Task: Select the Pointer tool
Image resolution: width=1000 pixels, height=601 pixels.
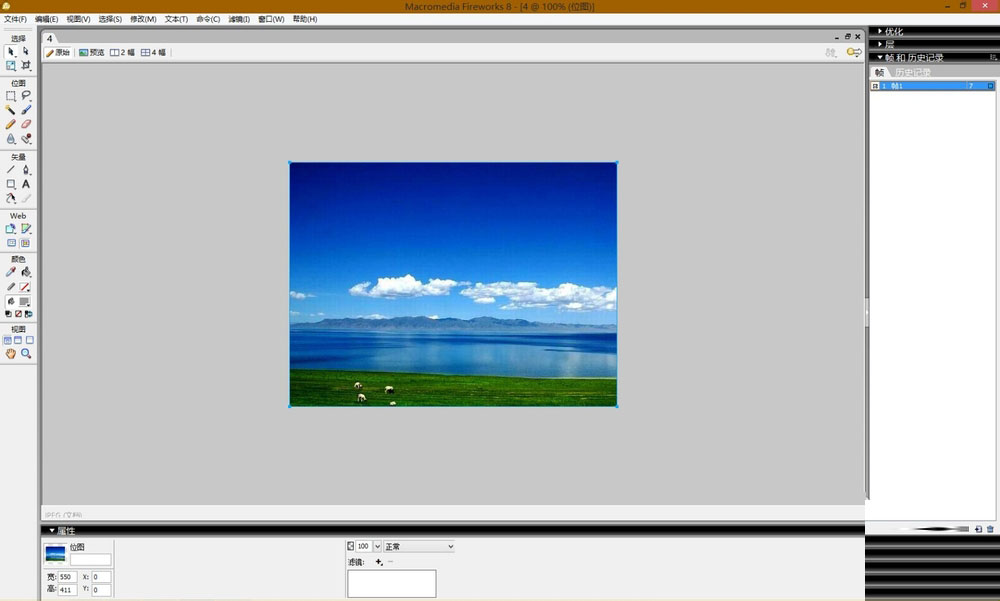Action: click(11, 51)
